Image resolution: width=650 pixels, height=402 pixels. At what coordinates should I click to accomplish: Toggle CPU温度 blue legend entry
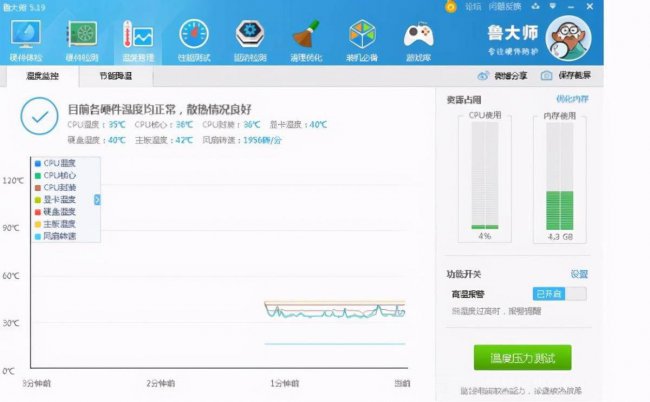[x=56, y=163]
